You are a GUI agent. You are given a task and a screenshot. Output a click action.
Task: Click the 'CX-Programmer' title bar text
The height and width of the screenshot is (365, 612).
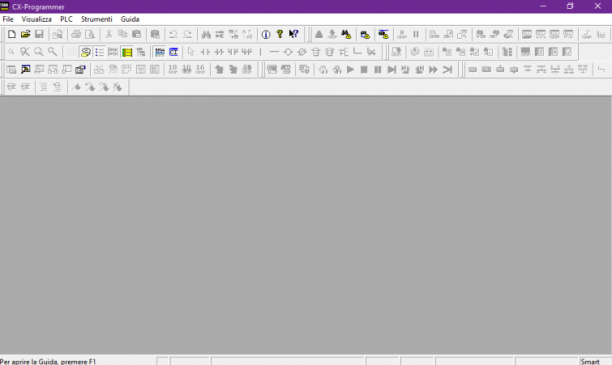[x=38, y=7]
